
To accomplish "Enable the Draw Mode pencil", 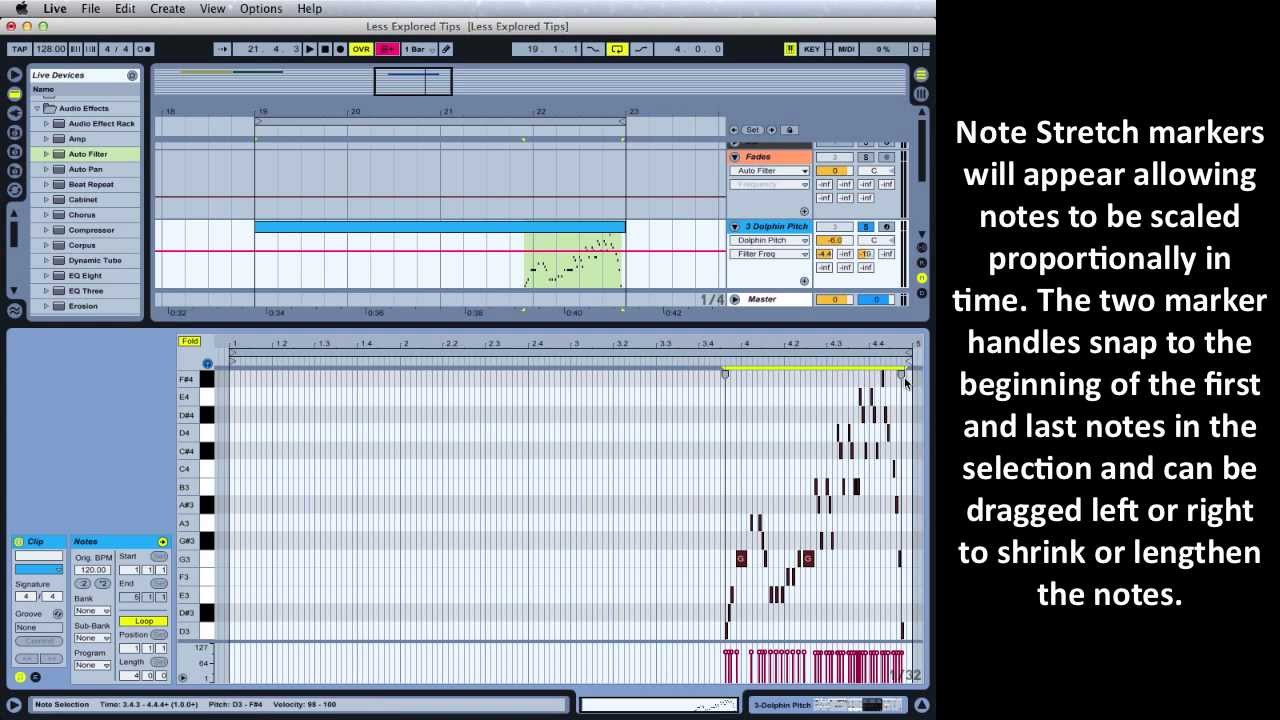I will click(x=446, y=49).
